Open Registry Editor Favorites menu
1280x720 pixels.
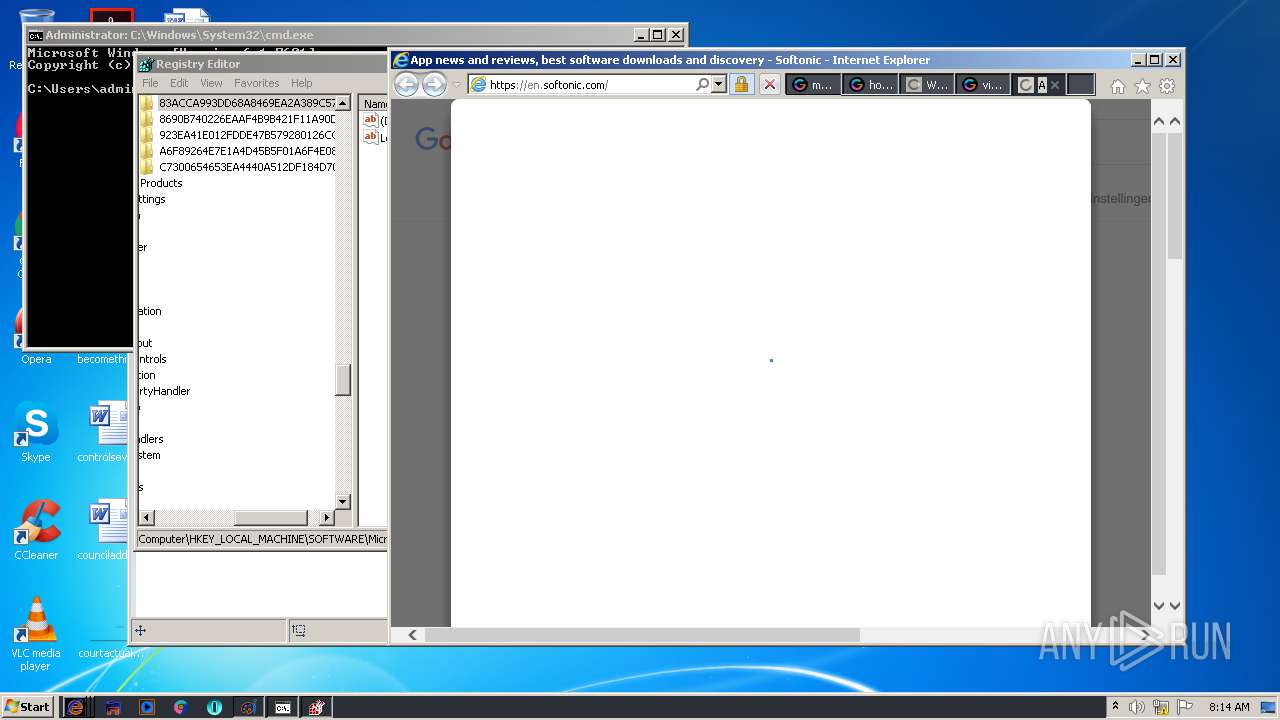pos(257,83)
